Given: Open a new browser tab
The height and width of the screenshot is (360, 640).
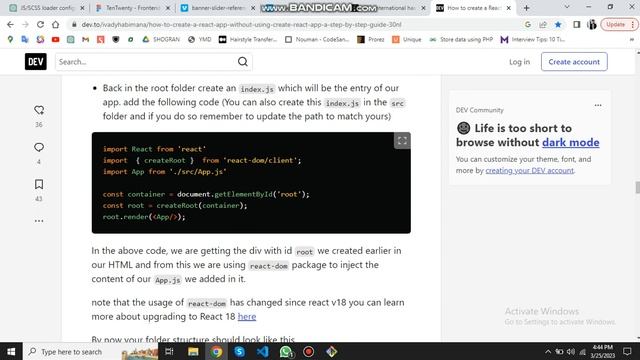Looking at the screenshot, I should point(527,8).
